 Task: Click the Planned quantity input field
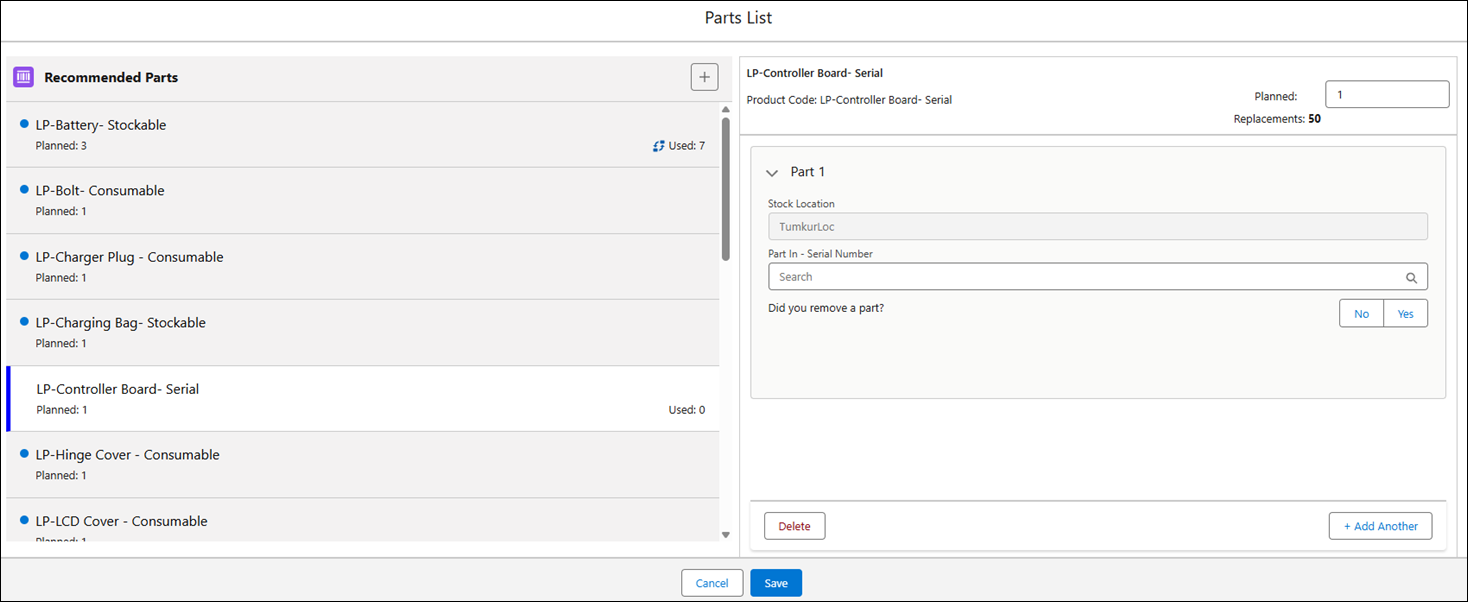1387,95
